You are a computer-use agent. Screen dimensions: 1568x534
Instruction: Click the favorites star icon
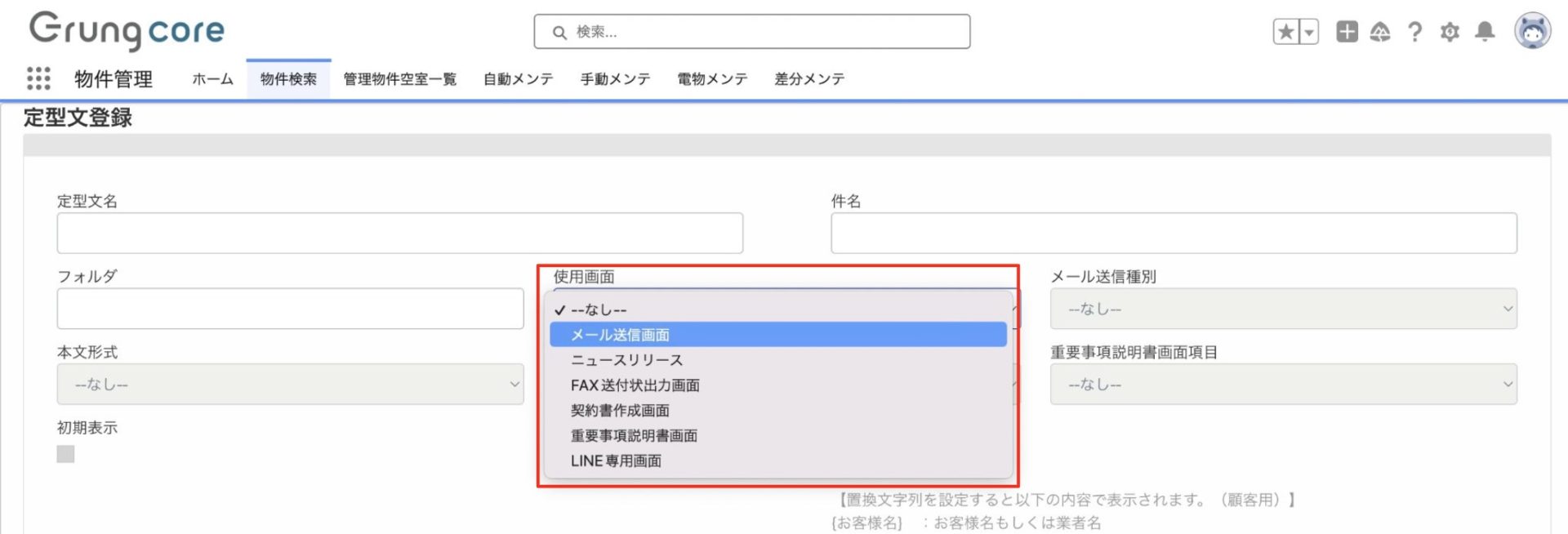1286,32
